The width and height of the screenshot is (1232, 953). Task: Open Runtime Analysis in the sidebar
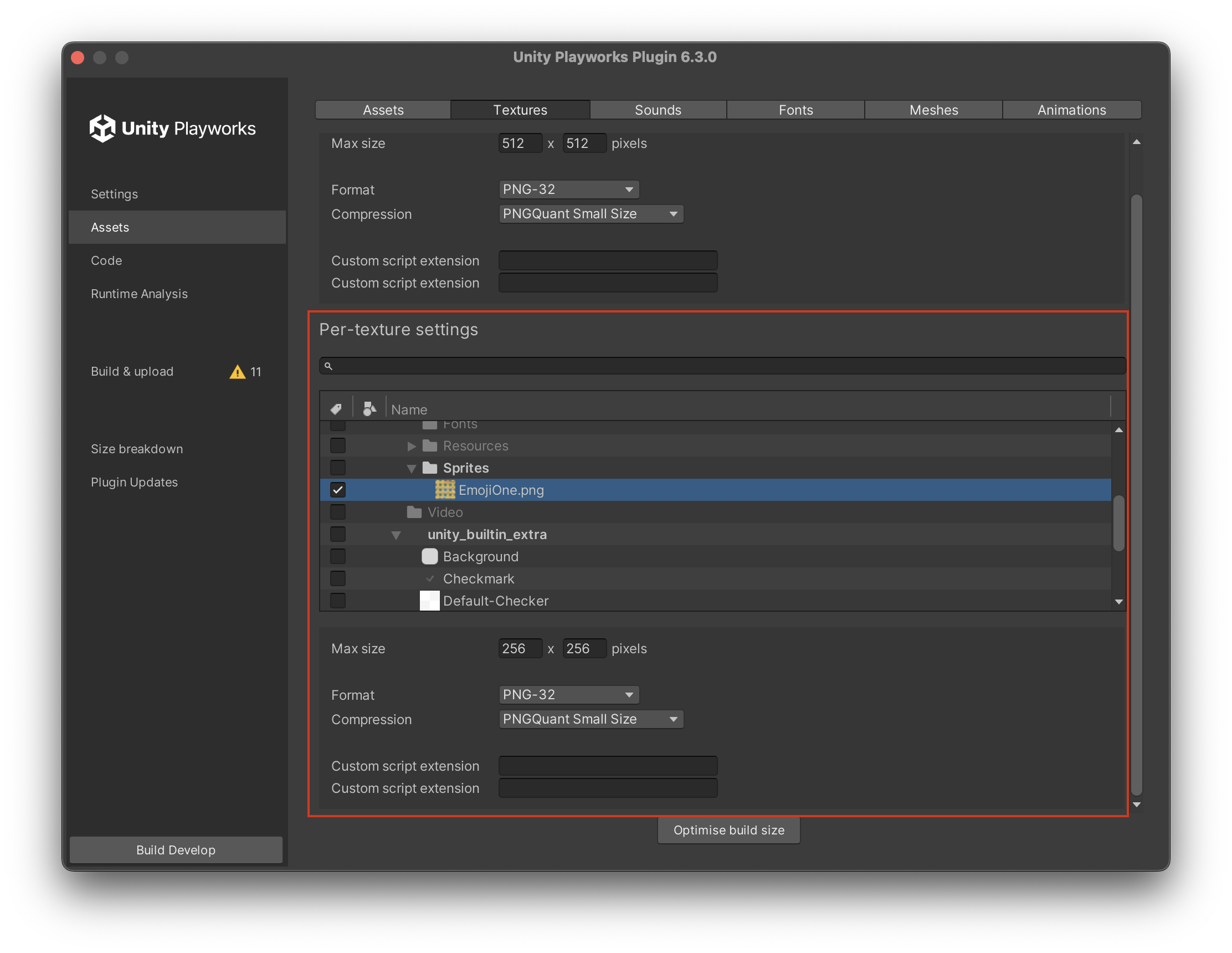coord(177,294)
